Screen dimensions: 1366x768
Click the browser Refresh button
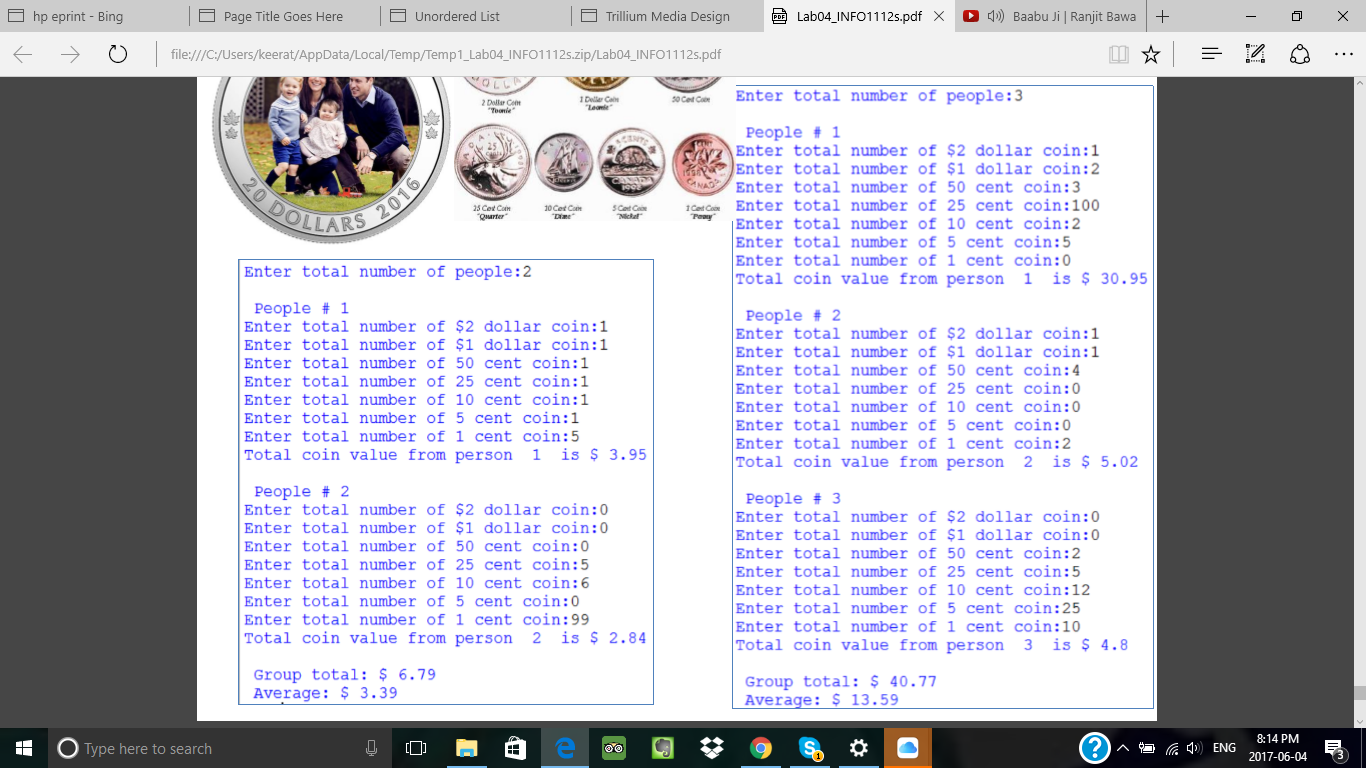117,54
